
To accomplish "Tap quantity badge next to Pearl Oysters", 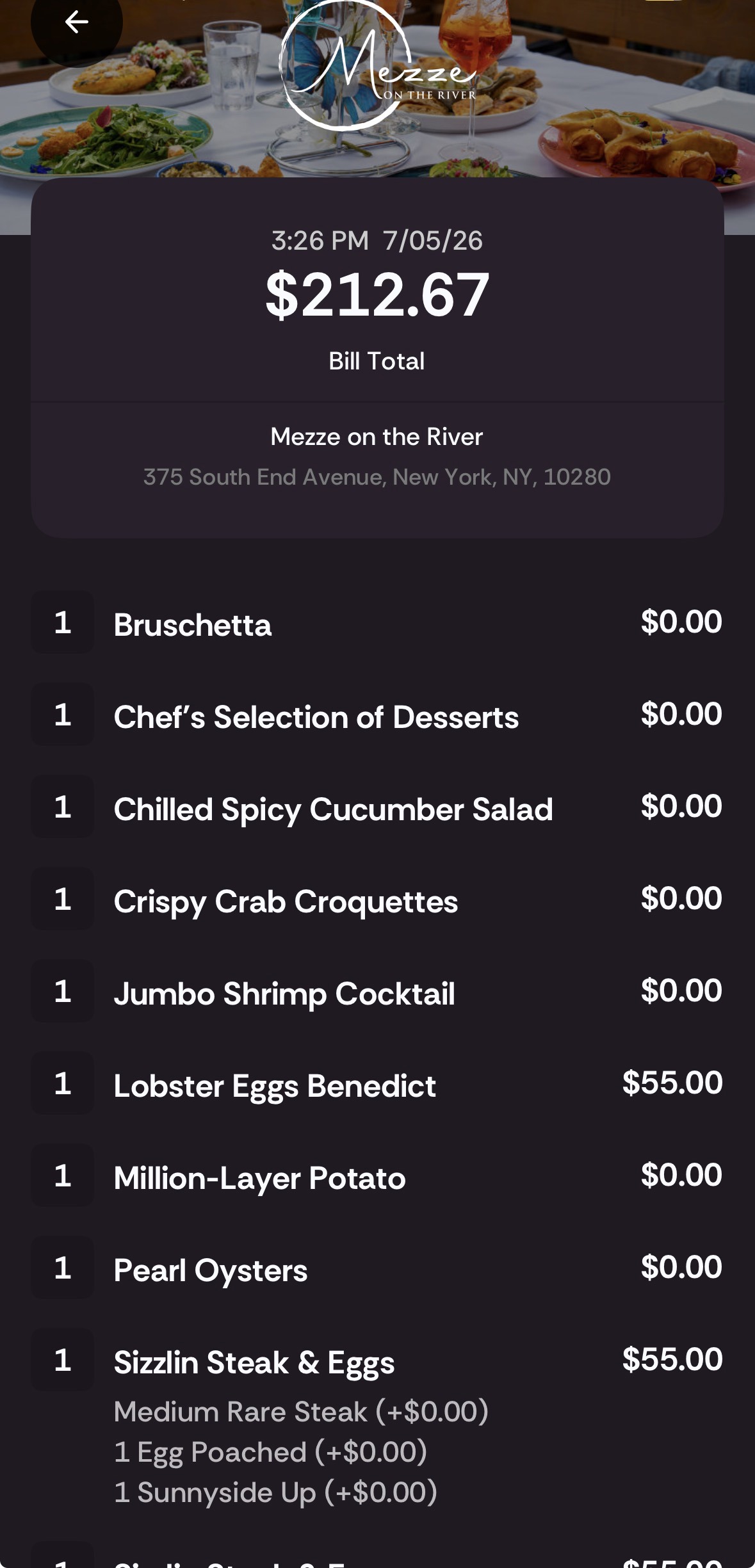I will point(63,1268).
